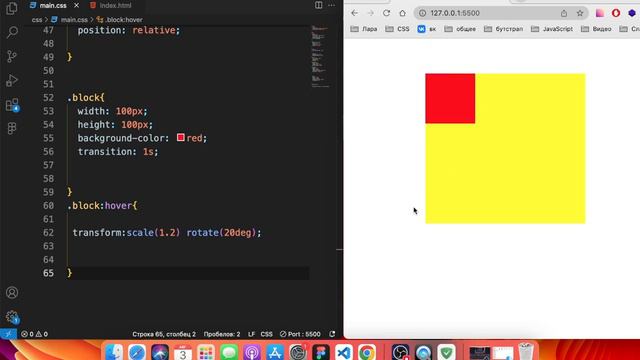Click the red block on the web page

[x=450, y=98]
